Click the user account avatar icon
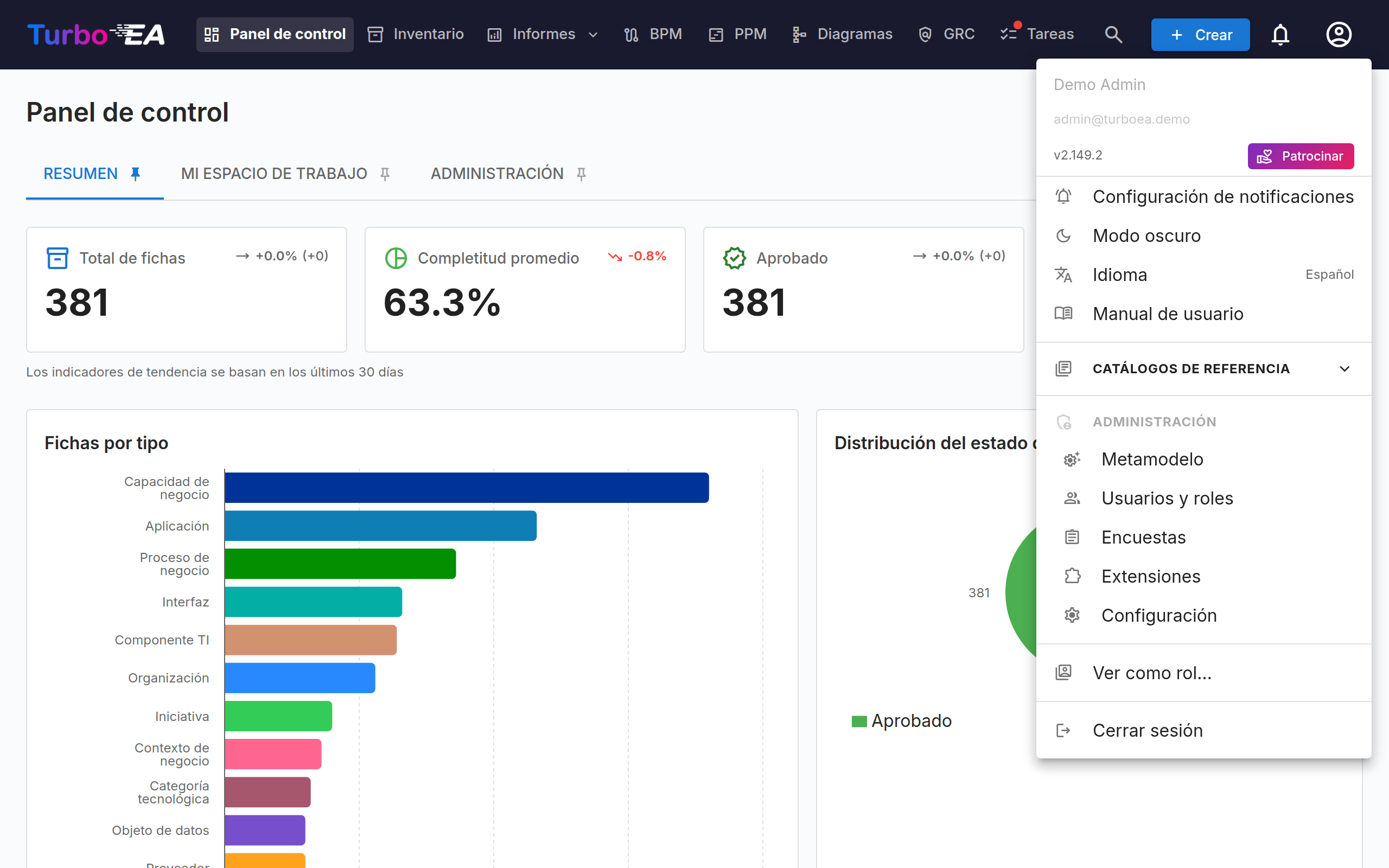 pyautogui.click(x=1339, y=34)
